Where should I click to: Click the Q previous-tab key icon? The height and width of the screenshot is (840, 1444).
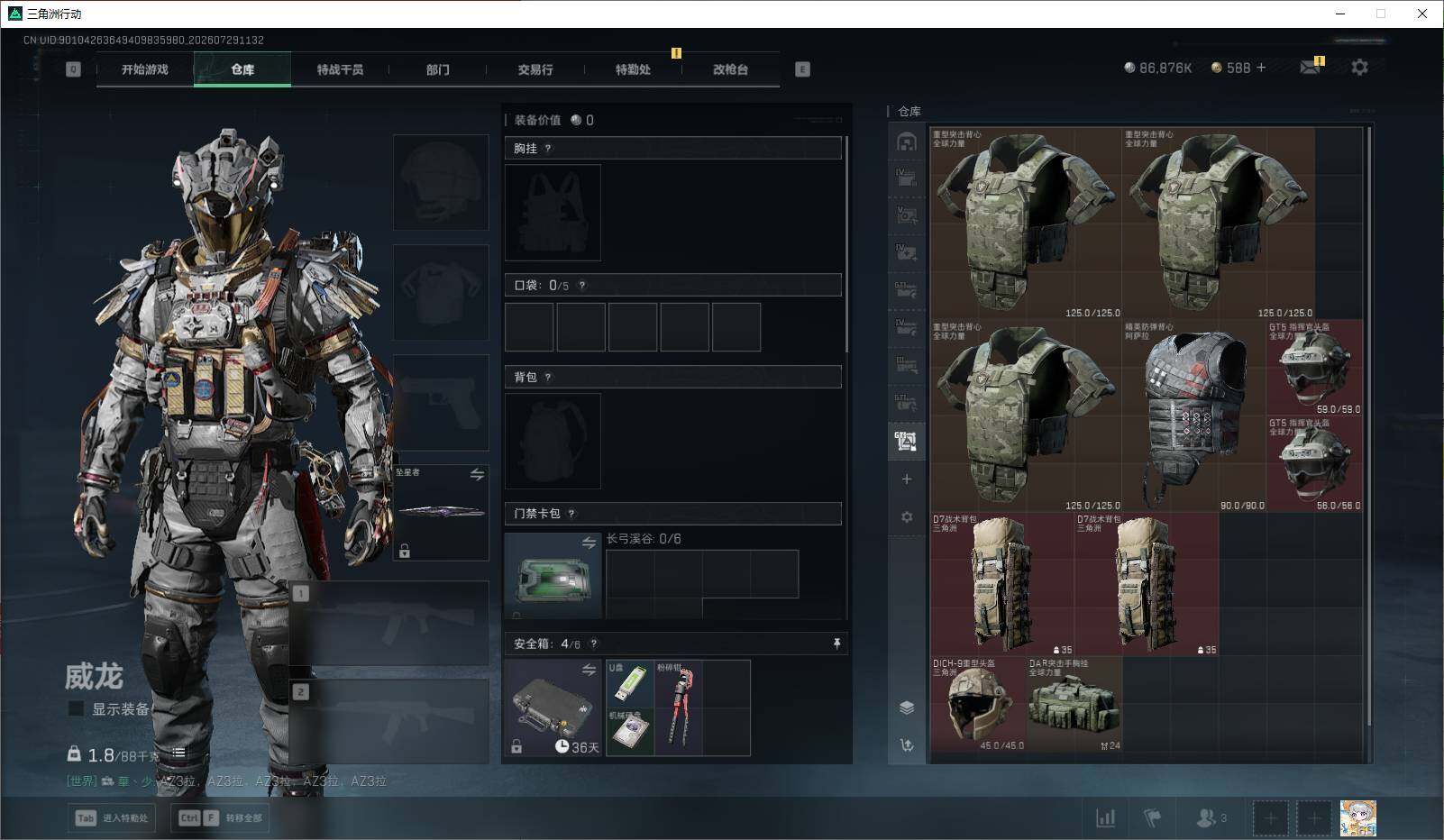tap(74, 69)
